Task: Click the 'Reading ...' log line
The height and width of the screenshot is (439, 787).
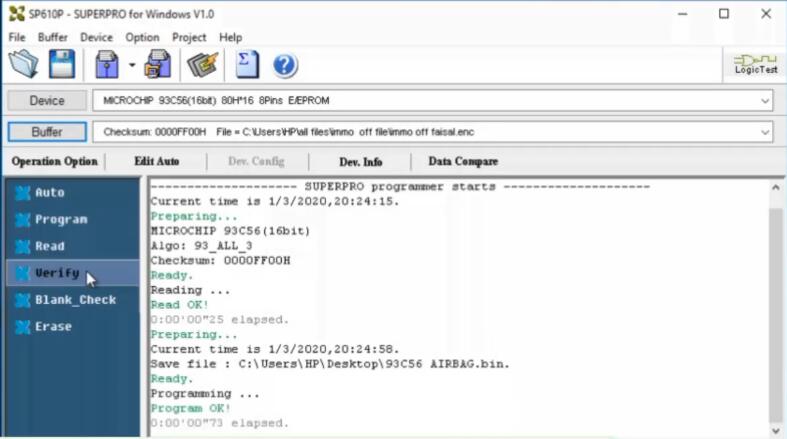Action: [190, 290]
